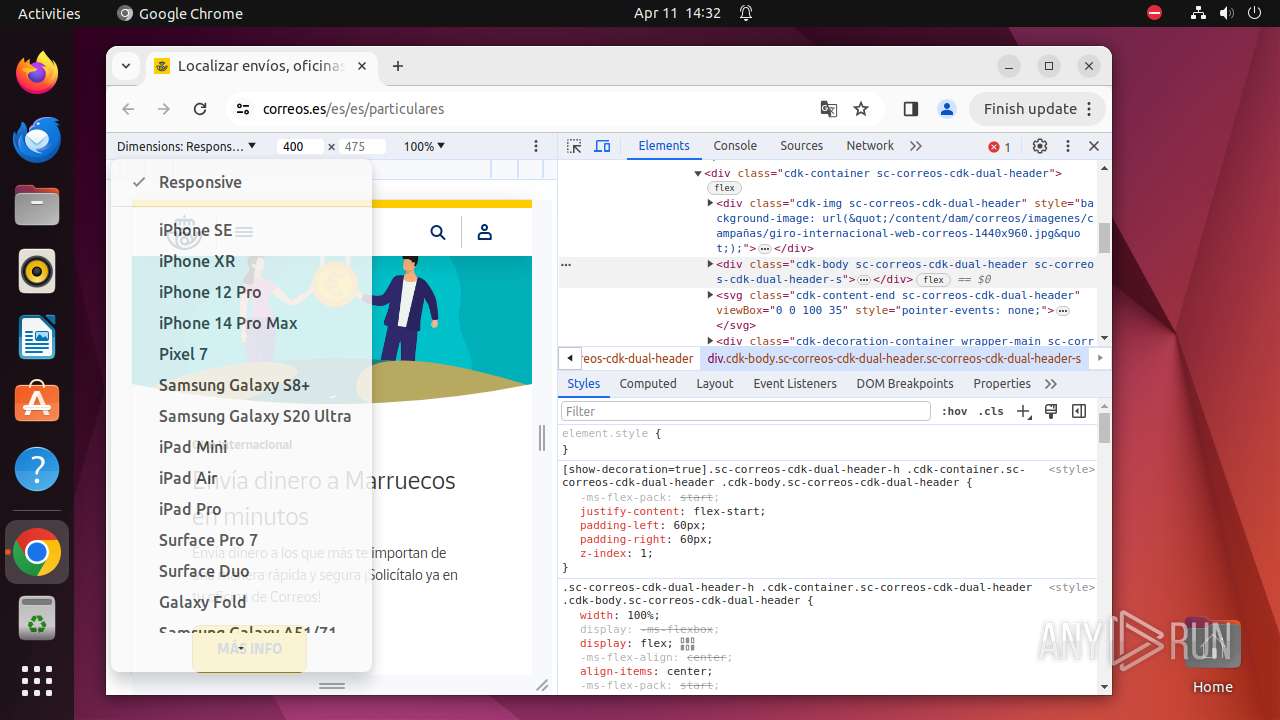Select Responsive in device list
The width and height of the screenshot is (1280, 720).
coord(241,182)
